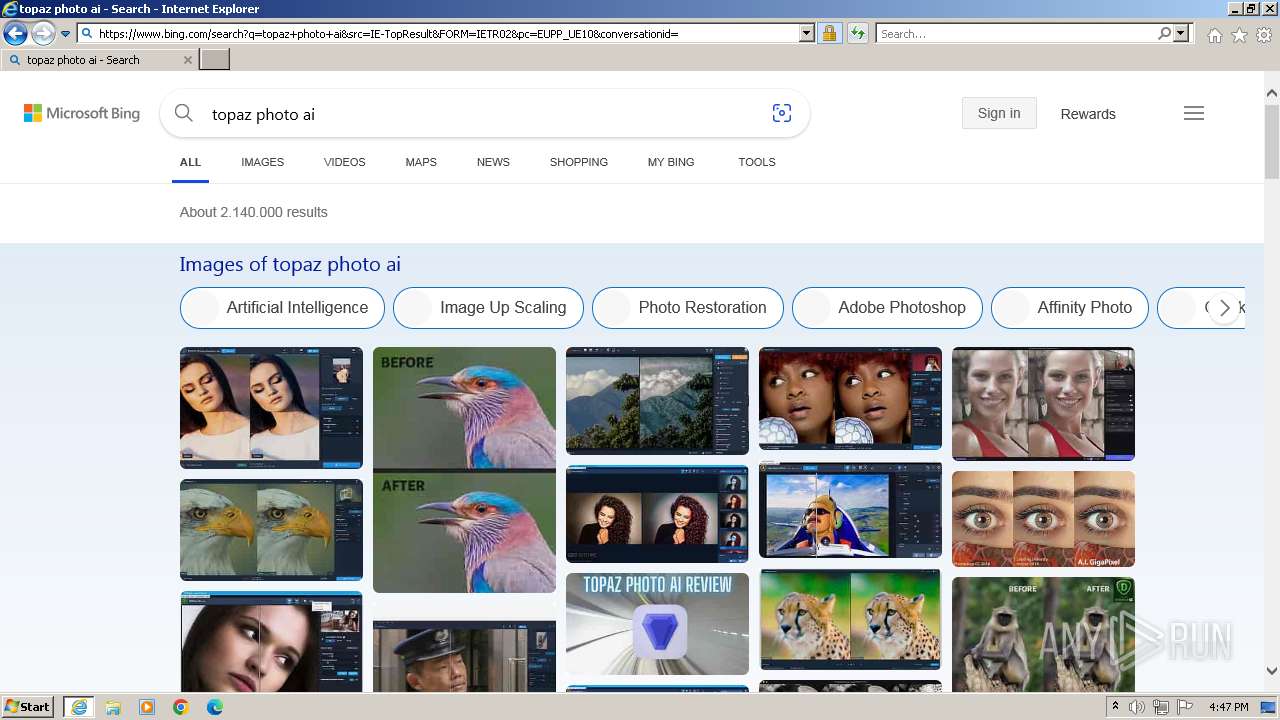Show more filter chips with right chevron

tap(1224, 308)
